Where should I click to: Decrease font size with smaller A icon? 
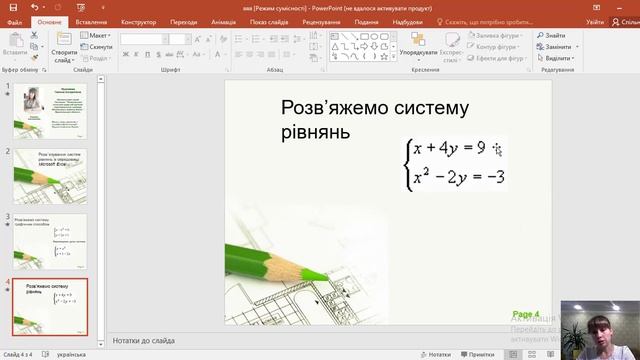tap(209, 39)
